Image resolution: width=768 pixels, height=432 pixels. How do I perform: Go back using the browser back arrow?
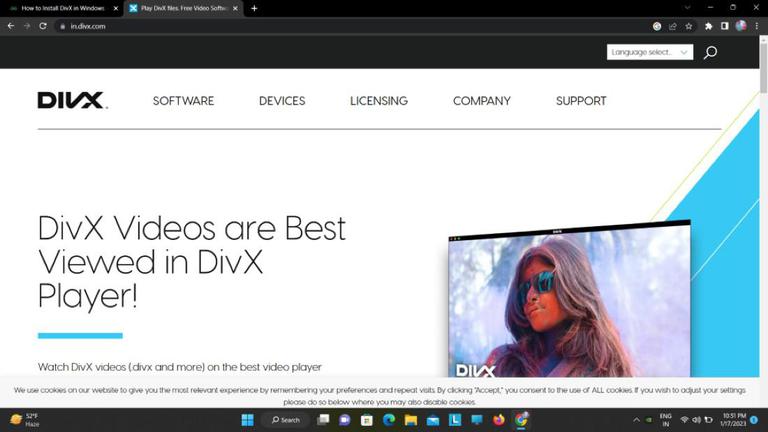(x=11, y=26)
